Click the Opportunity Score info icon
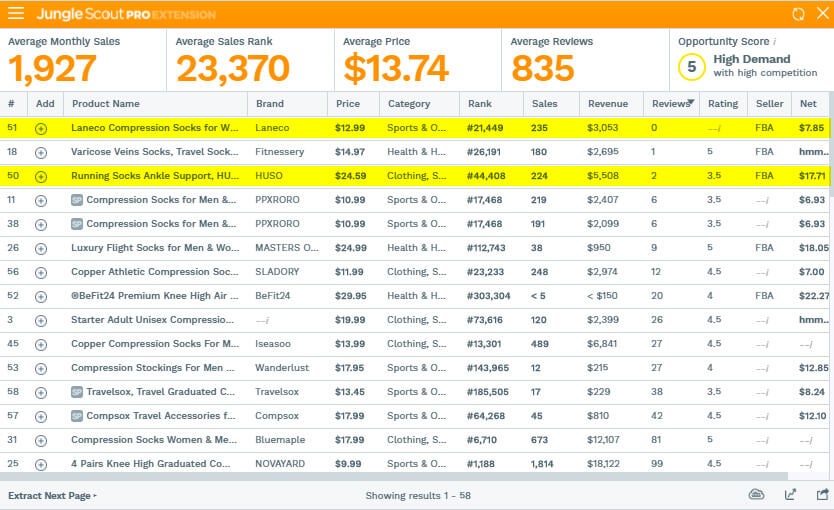The width and height of the screenshot is (834, 510). [x=774, y=41]
